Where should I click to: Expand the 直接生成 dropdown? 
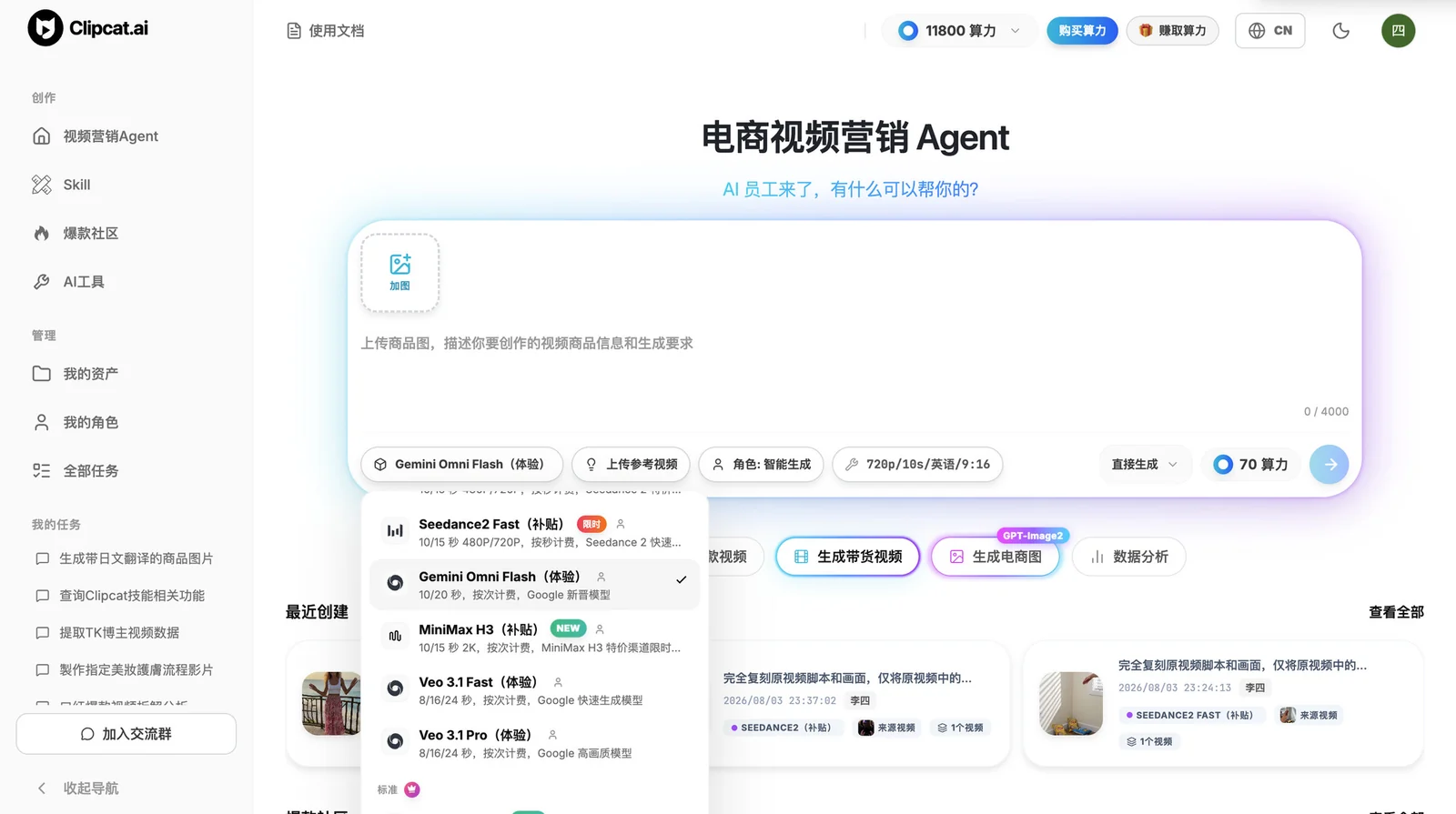point(1145,465)
